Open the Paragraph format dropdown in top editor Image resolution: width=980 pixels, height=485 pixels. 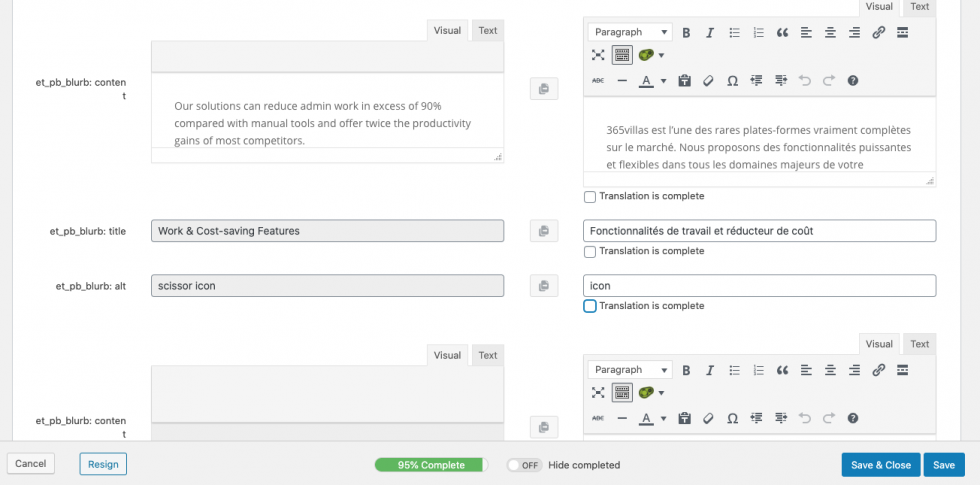pyautogui.click(x=630, y=32)
